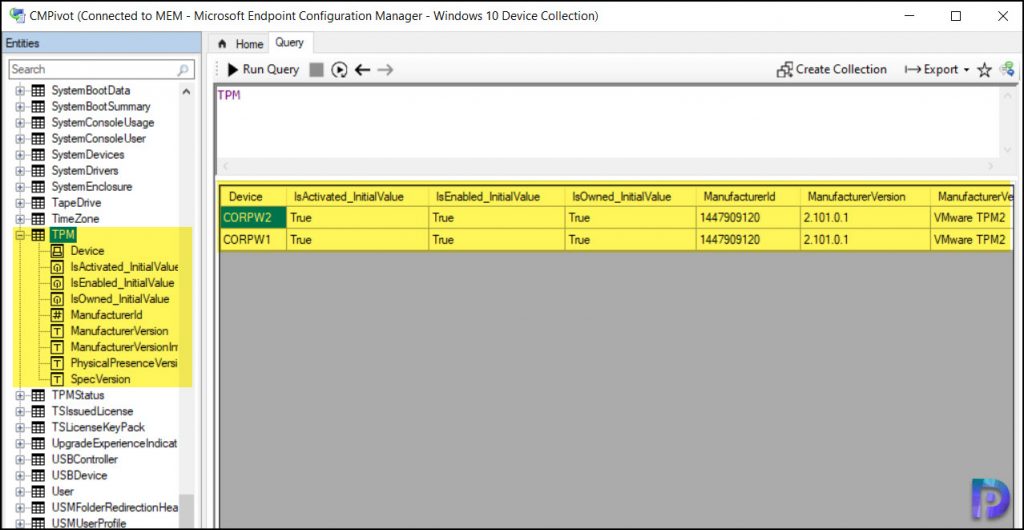Select IsActivated_InitialValue in the TPM tree

(124, 267)
